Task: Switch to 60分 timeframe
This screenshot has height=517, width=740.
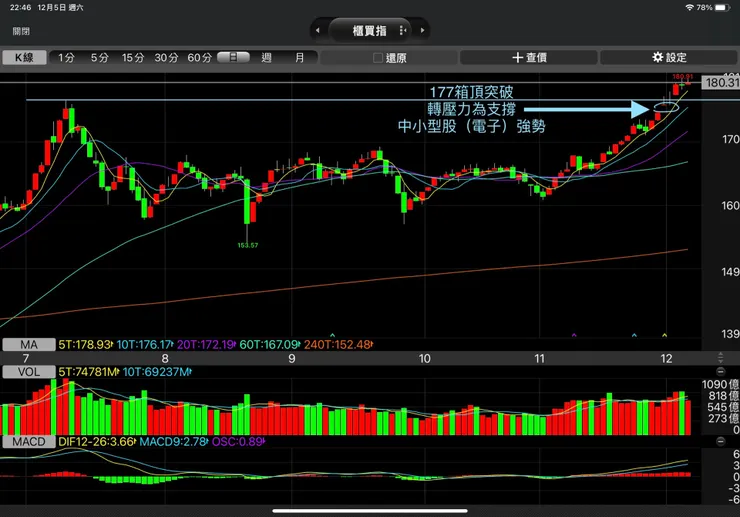Action: [x=200, y=58]
